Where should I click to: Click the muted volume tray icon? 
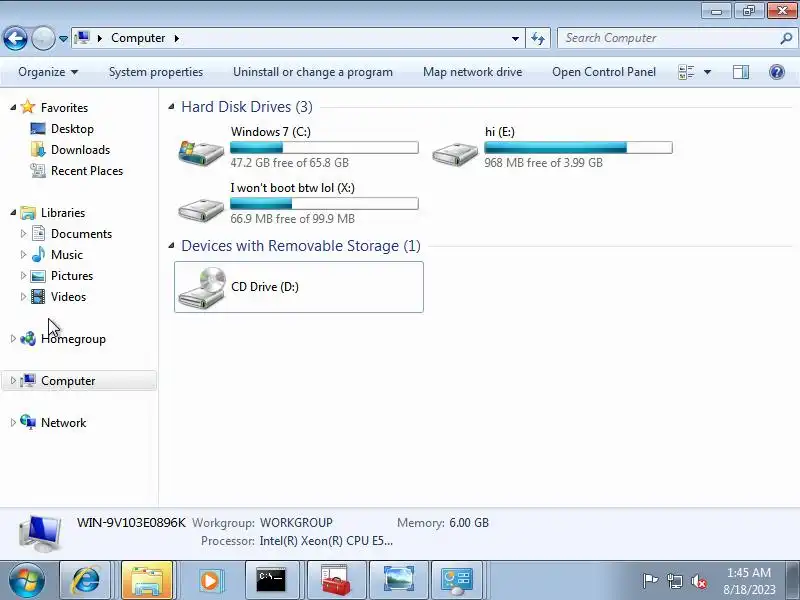coord(698,581)
